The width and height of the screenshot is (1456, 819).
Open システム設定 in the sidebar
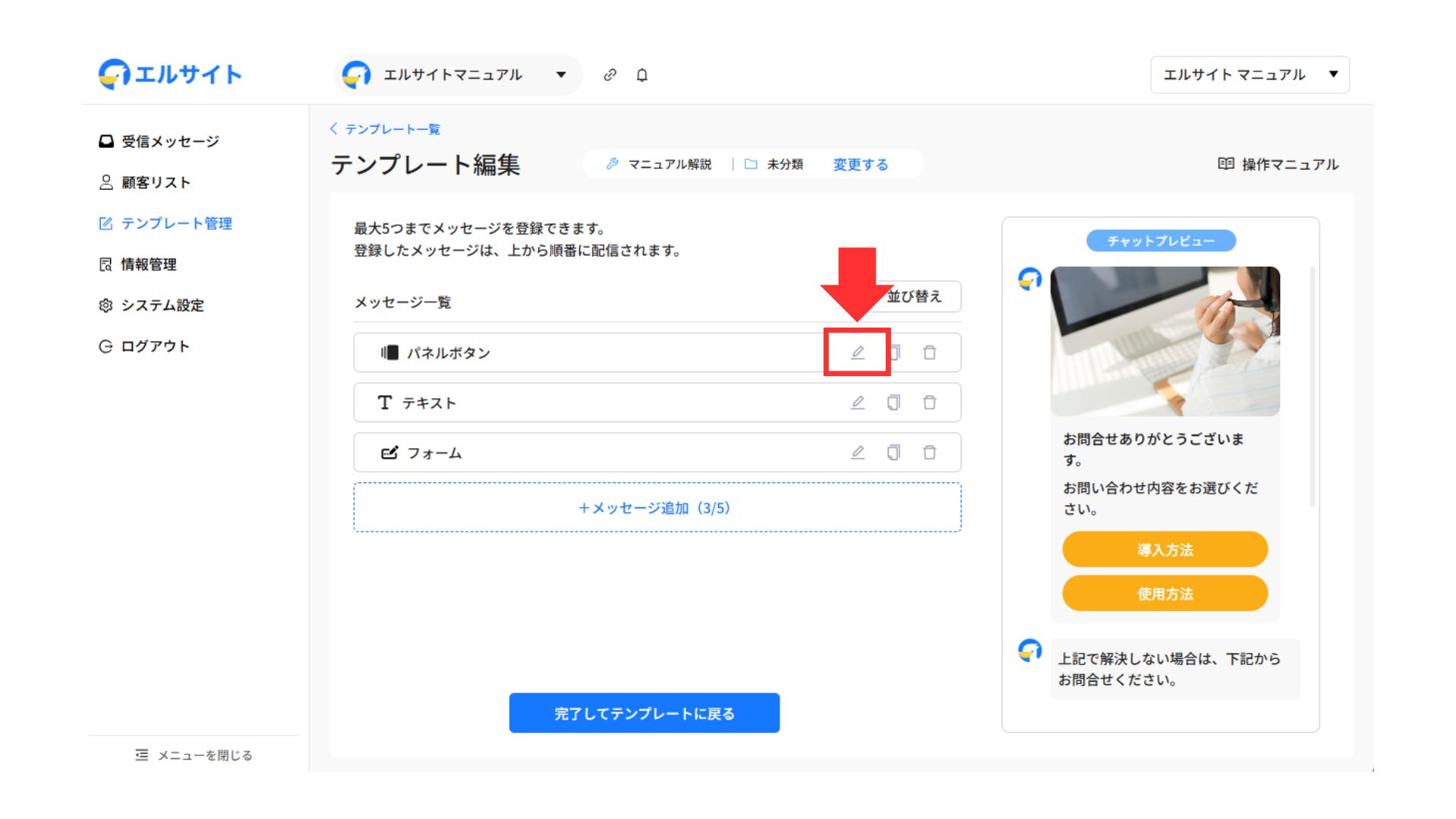pyautogui.click(x=162, y=306)
